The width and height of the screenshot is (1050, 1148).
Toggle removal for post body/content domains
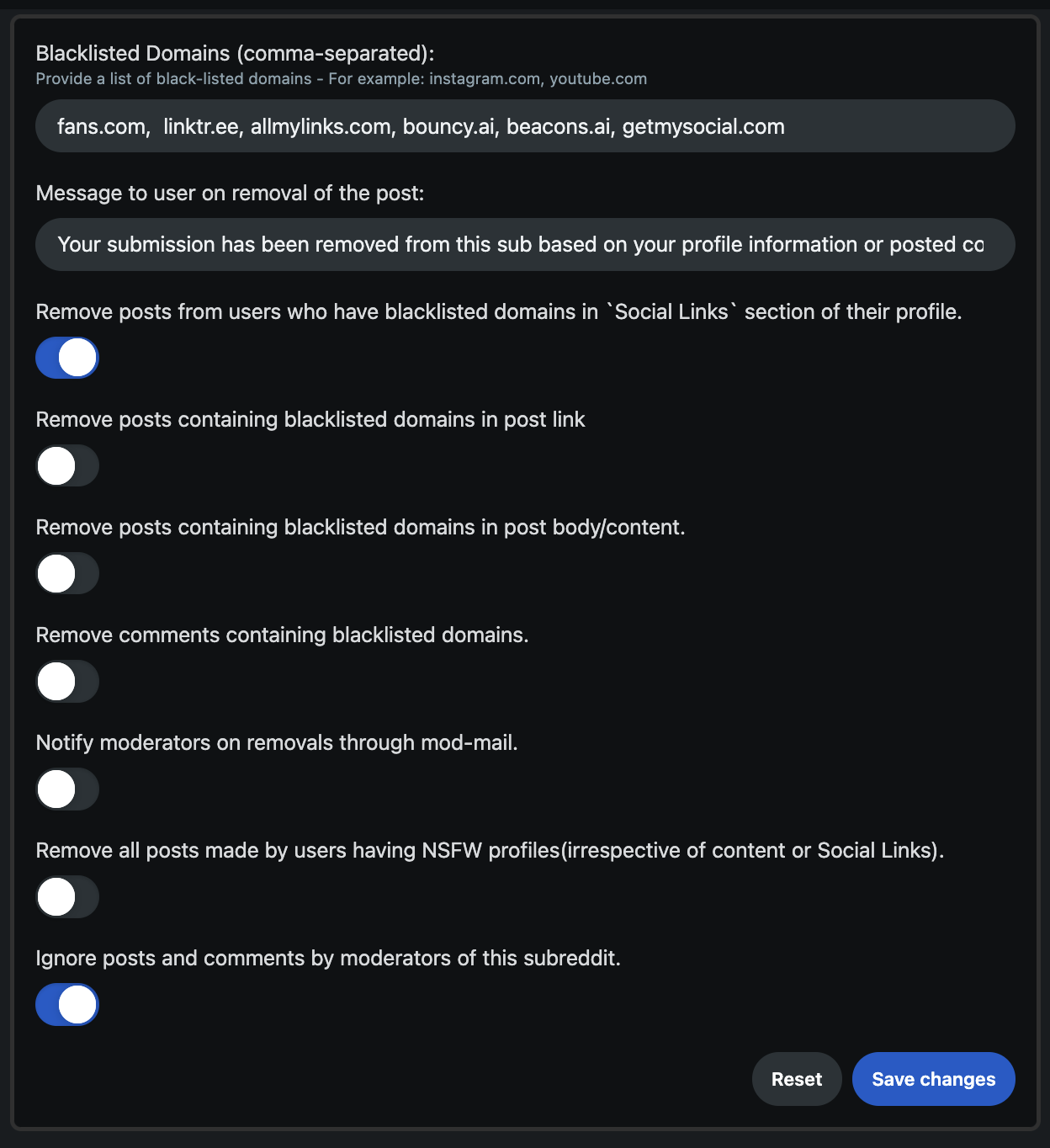tap(67, 573)
